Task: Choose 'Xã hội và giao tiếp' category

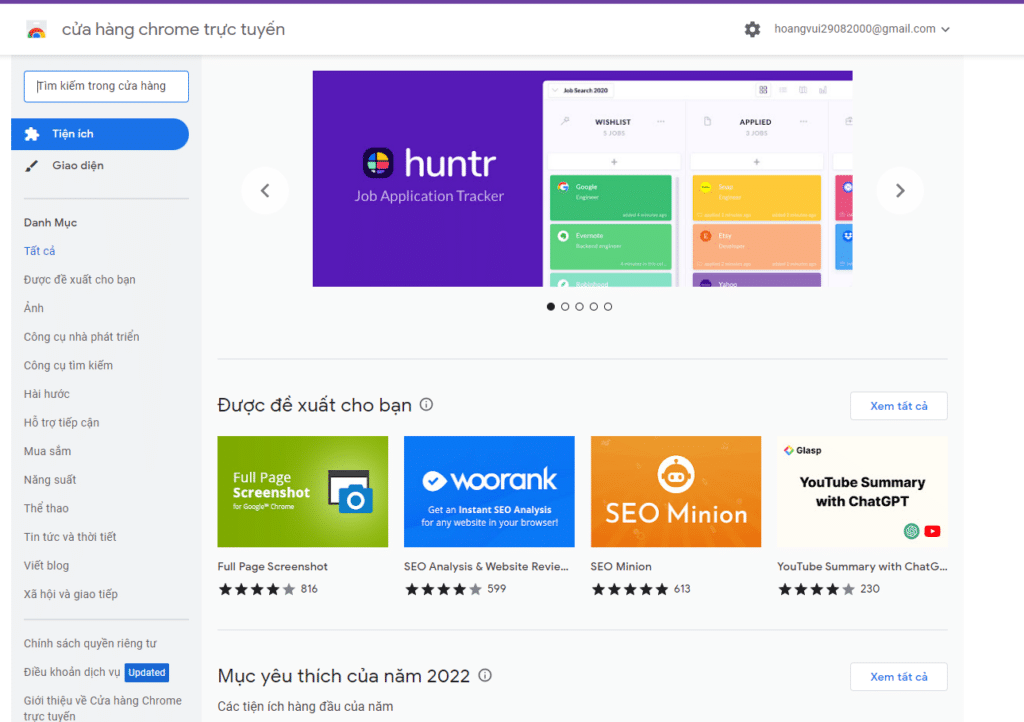Action: (71, 594)
